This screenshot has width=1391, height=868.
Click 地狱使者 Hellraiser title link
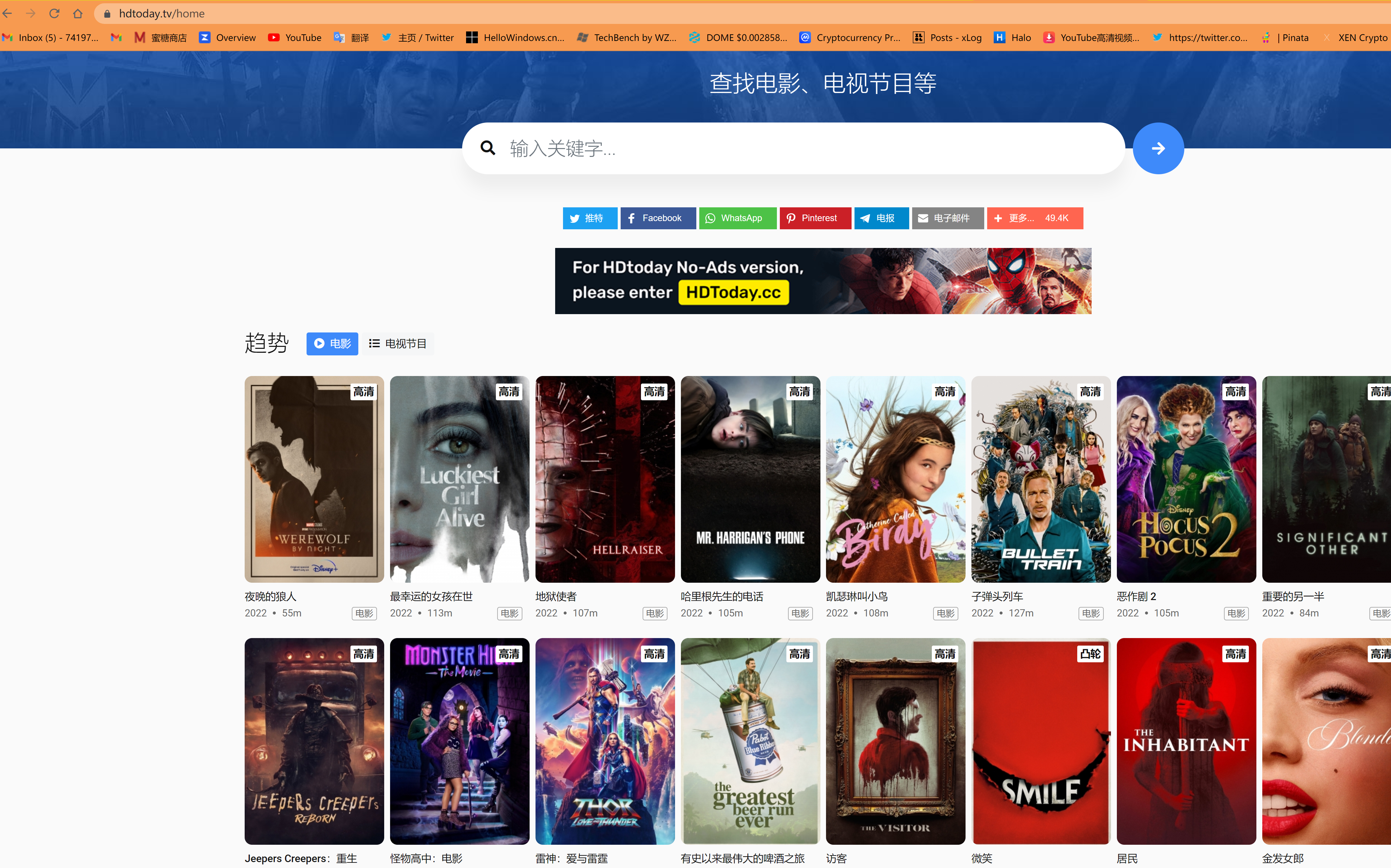click(x=556, y=596)
